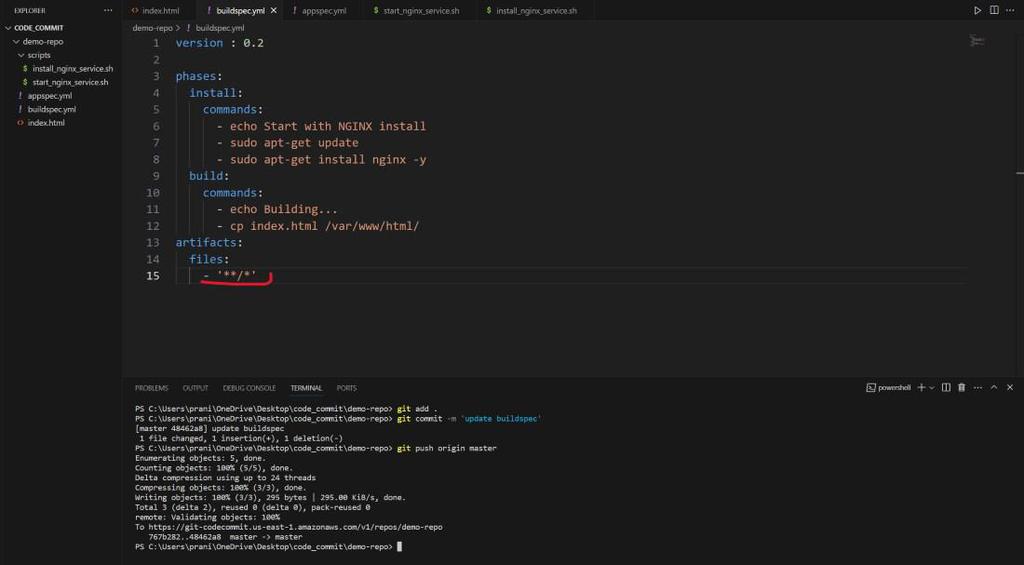Click the 'phases:' line

[x=199, y=76]
